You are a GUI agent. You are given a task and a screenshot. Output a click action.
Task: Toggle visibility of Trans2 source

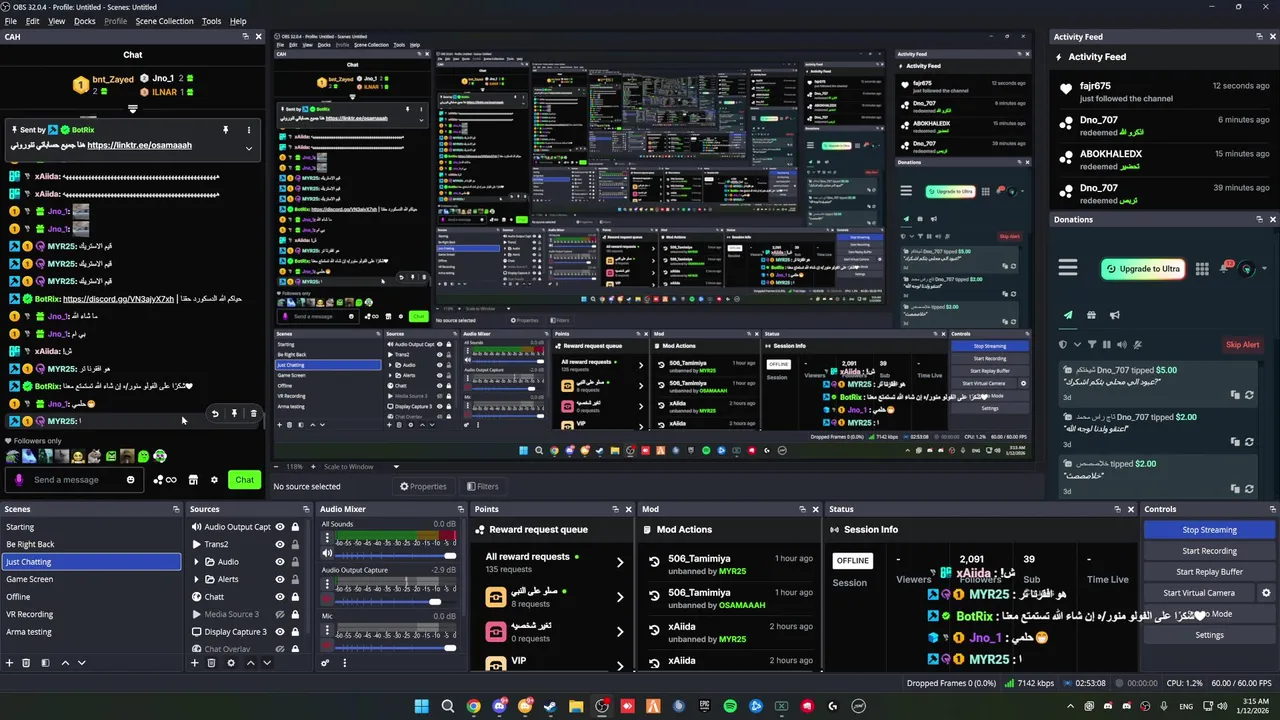coord(280,544)
